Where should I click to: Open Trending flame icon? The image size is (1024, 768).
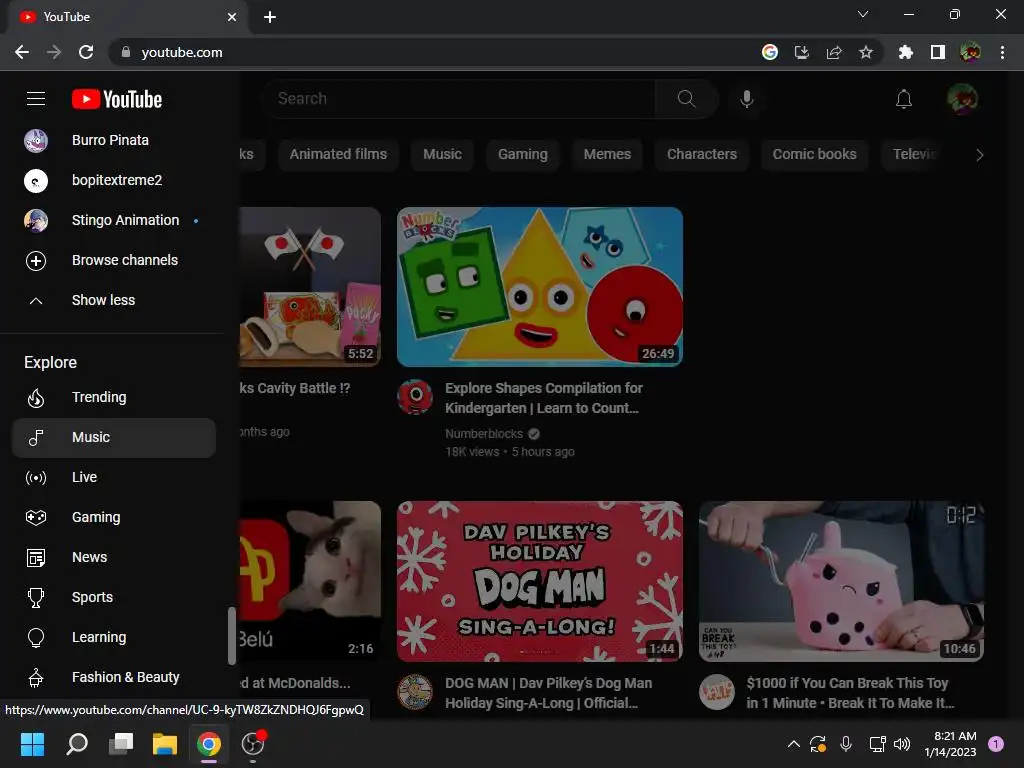(36, 398)
